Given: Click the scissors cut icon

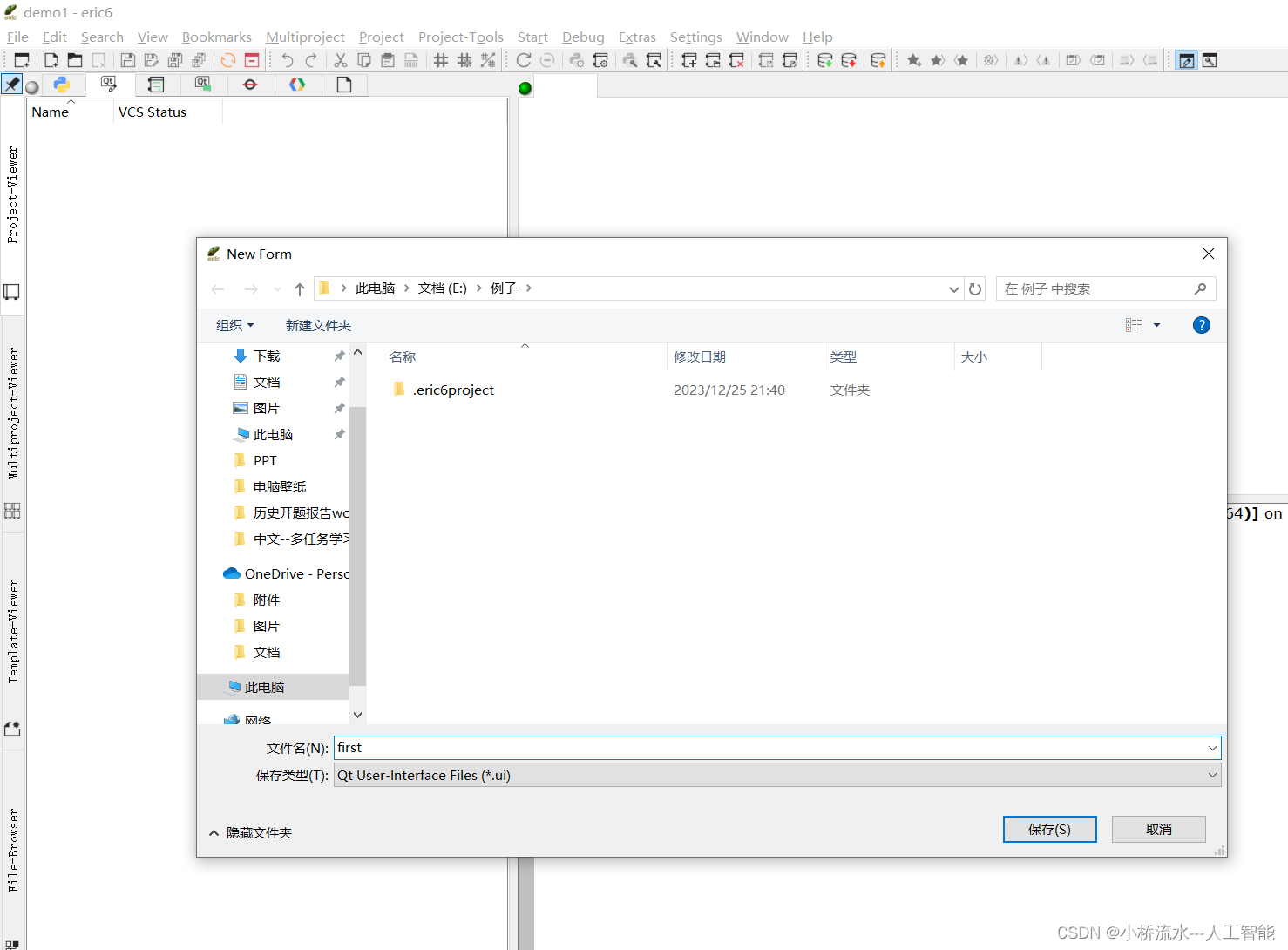Looking at the screenshot, I should coord(341,60).
